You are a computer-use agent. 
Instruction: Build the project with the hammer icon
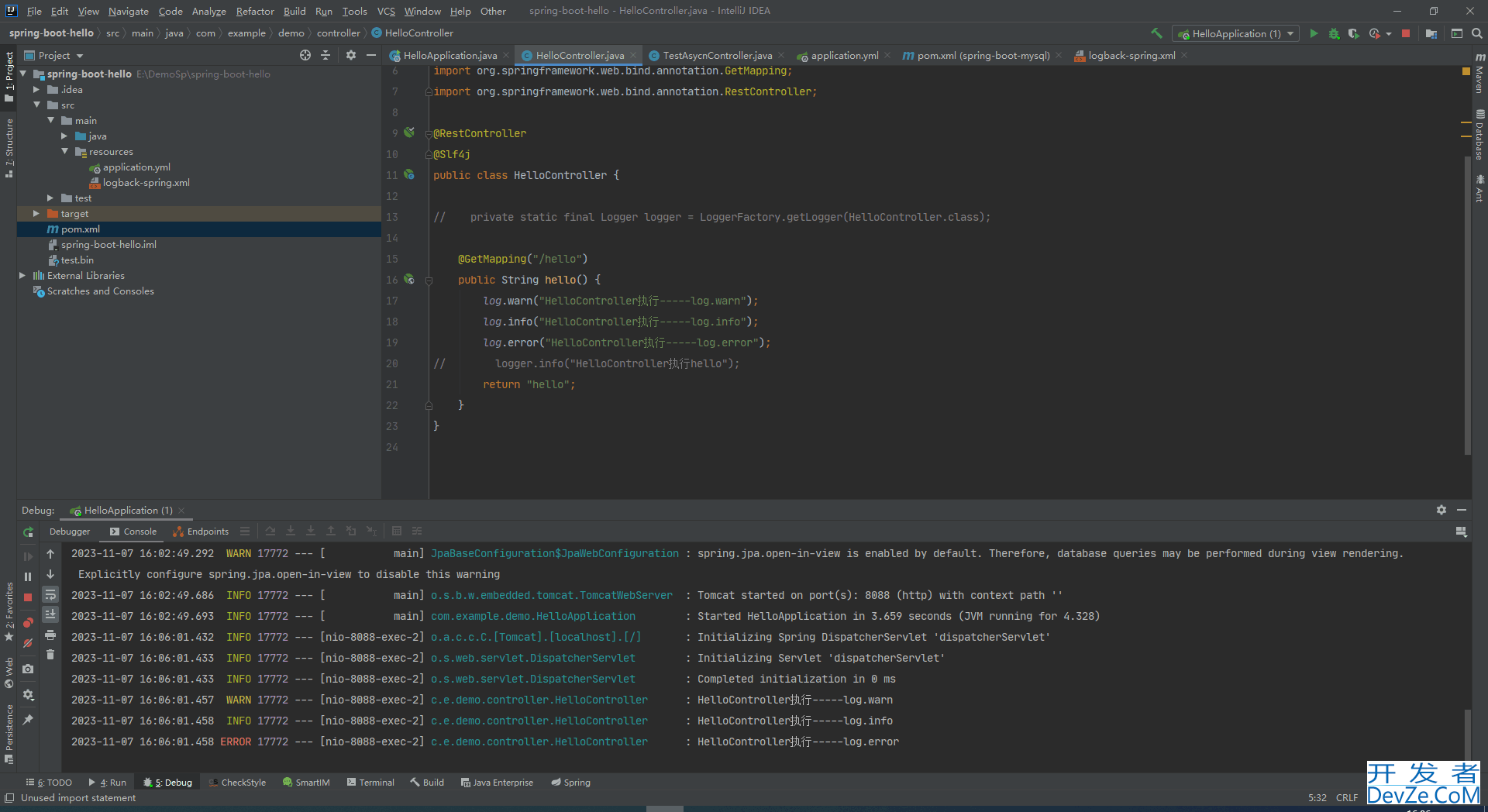tap(1156, 33)
